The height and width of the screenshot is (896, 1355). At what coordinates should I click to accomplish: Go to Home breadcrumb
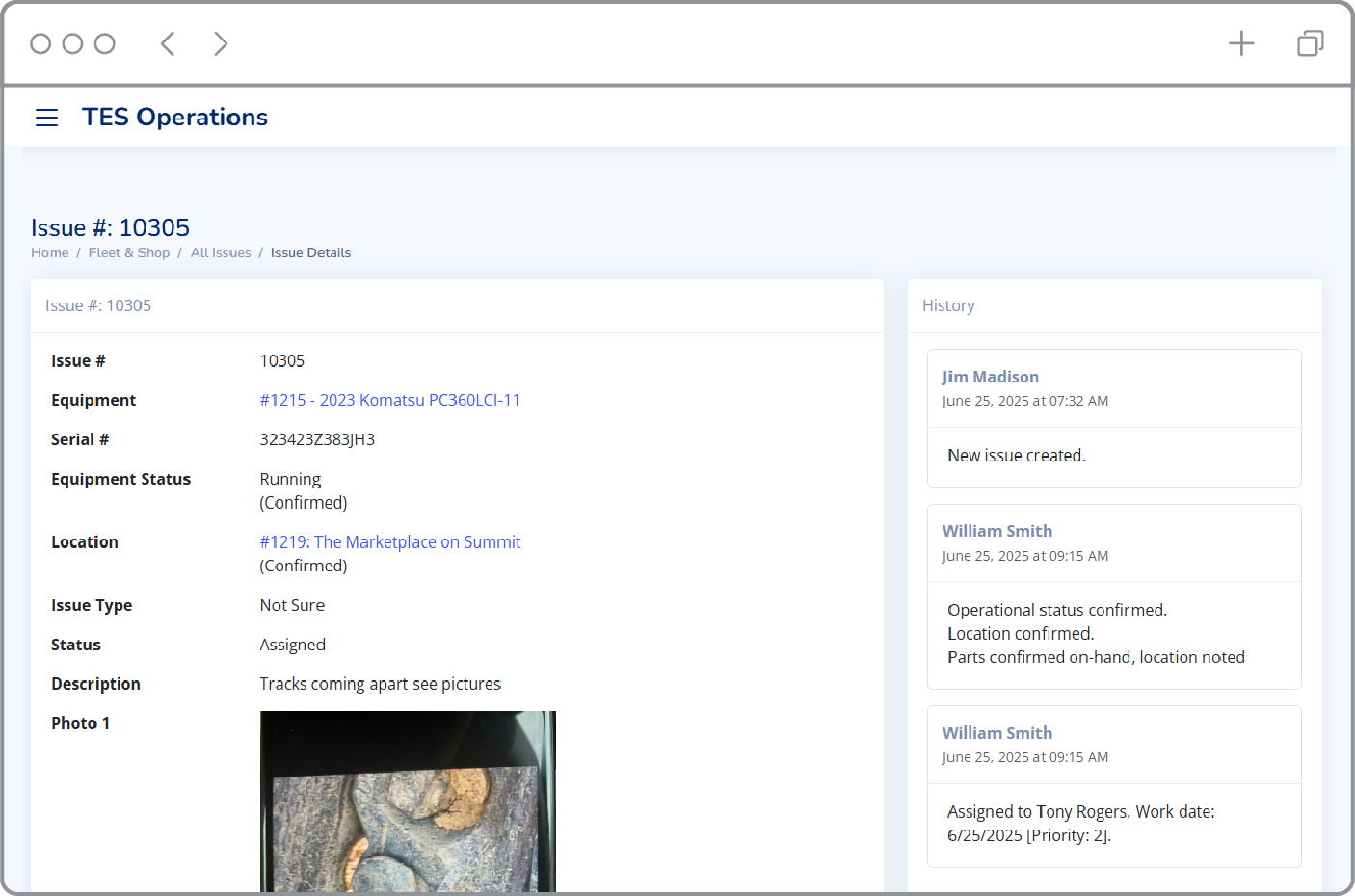click(x=49, y=252)
